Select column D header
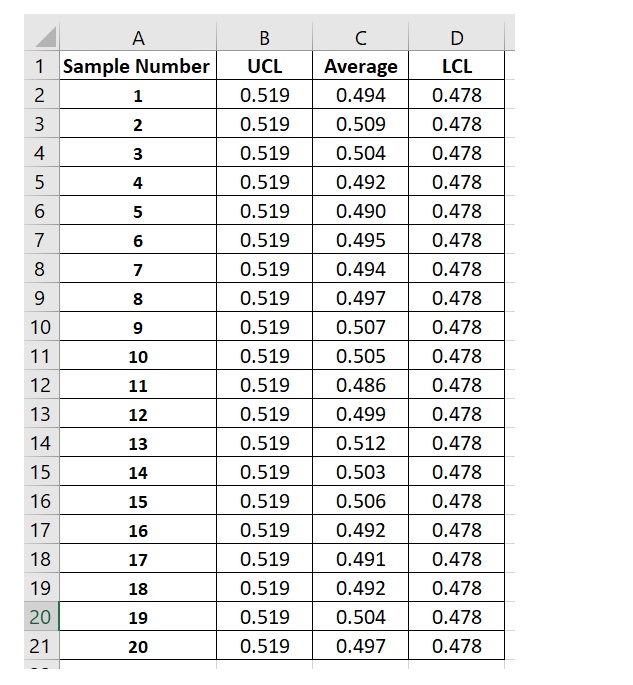The width and height of the screenshot is (633, 685). 456,39
